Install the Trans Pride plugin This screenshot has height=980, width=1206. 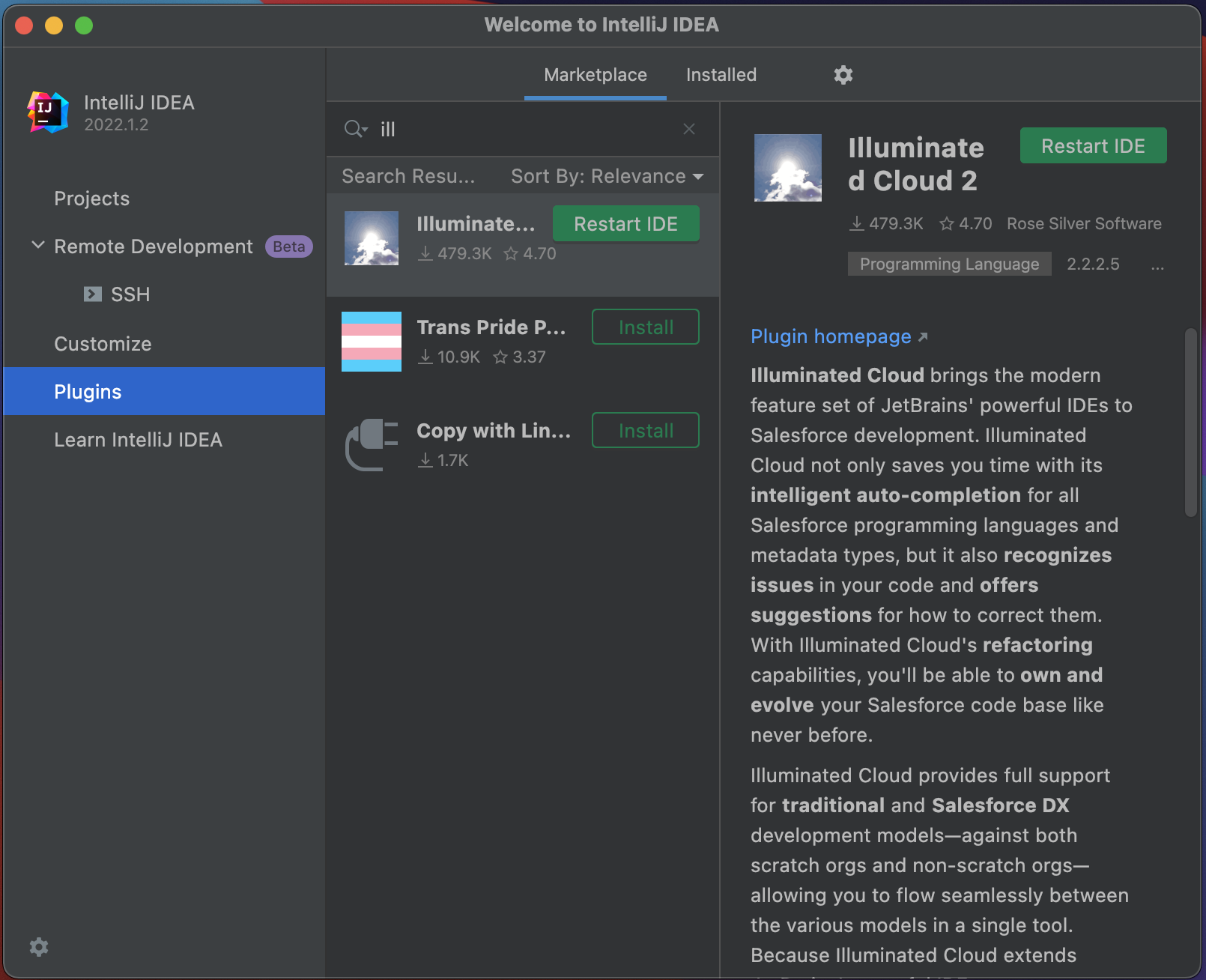[x=646, y=327]
